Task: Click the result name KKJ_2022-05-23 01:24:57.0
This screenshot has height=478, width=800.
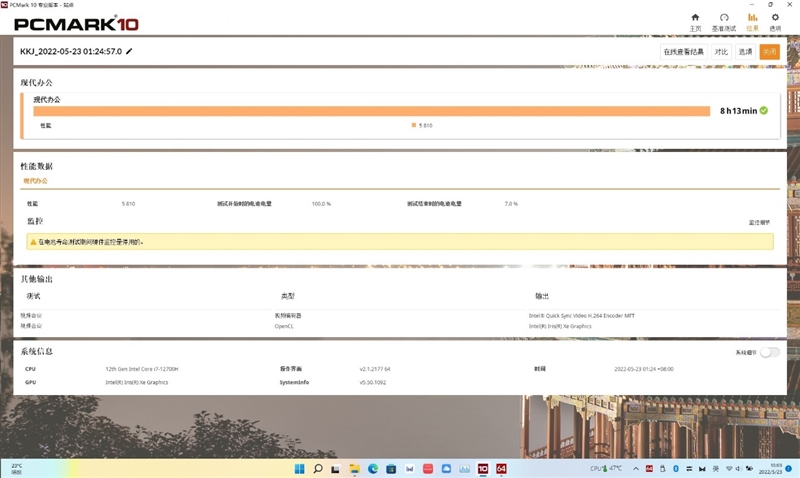Action: click(71, 51)
